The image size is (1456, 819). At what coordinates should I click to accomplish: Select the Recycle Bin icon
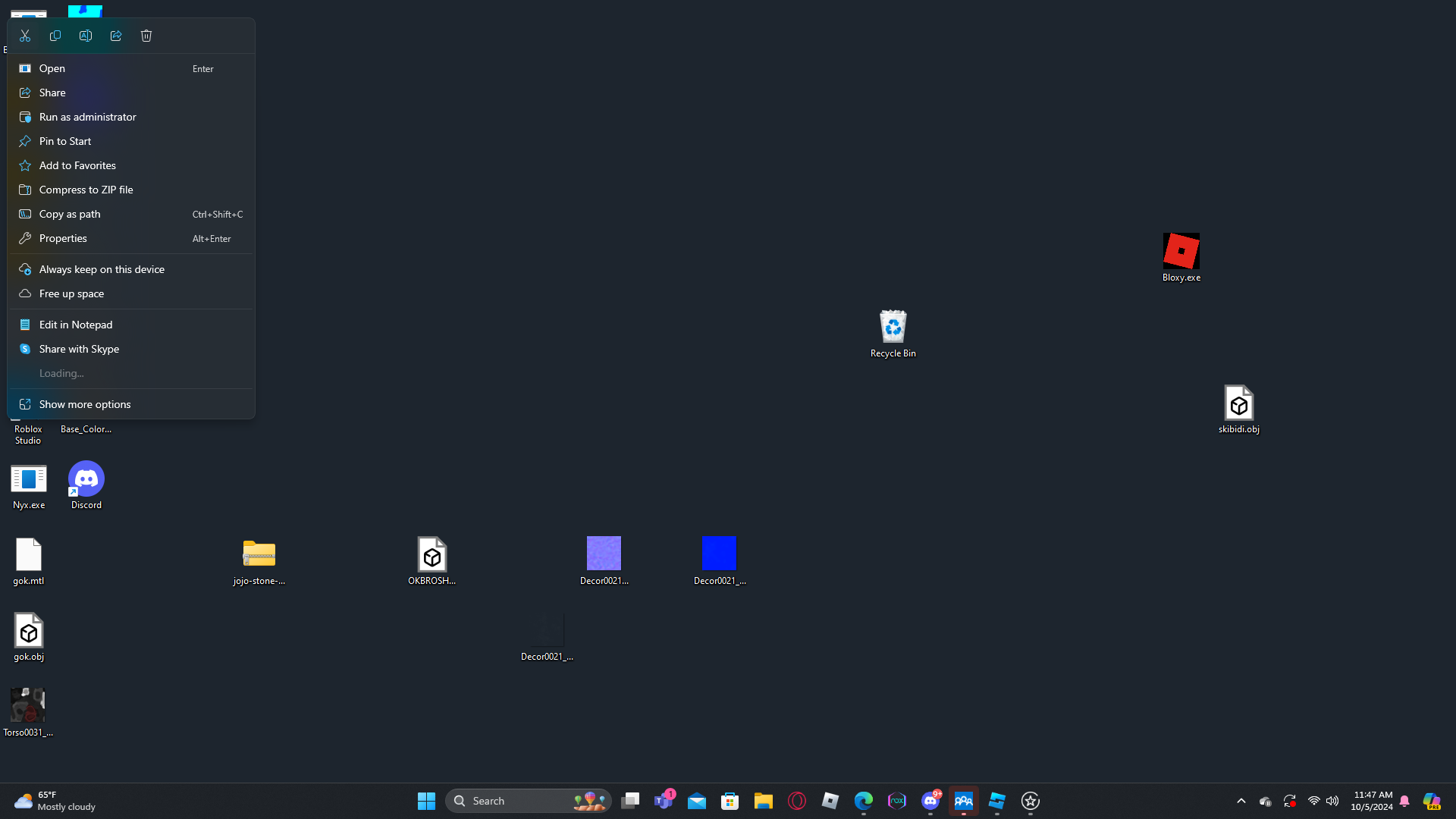pos(893,328)
